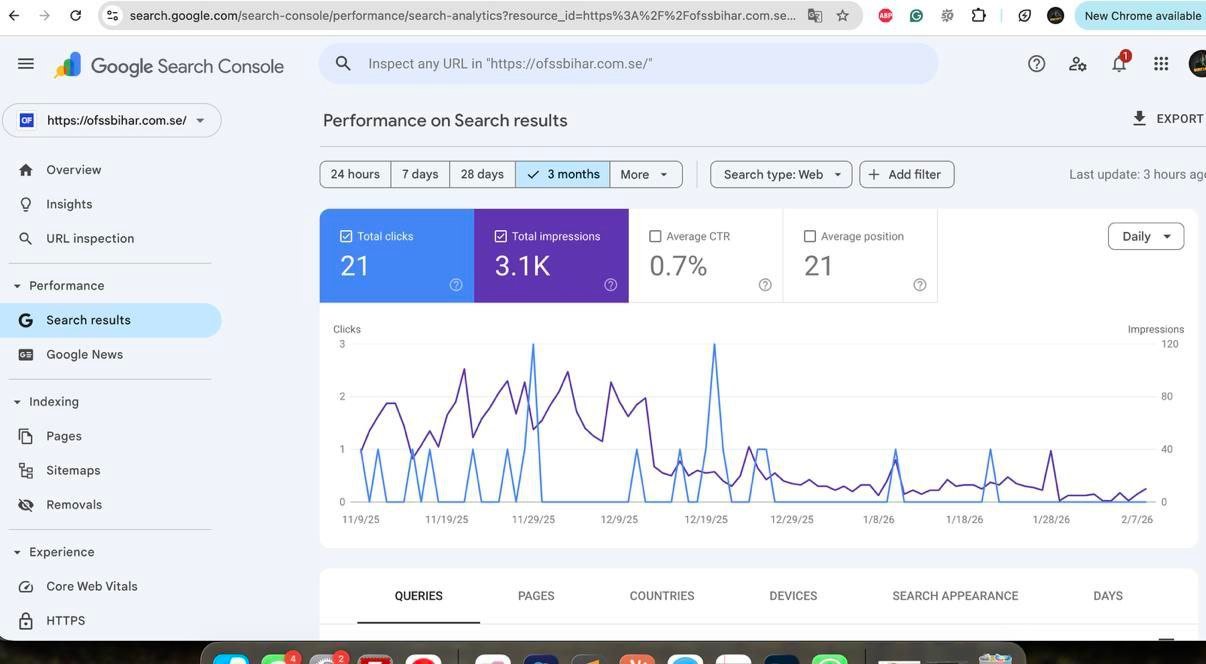Image resolution: width=1206 pixels, height=664 pixels.
Task: Click the Inspect any URL search field
Action: click(x=640, y=64)
